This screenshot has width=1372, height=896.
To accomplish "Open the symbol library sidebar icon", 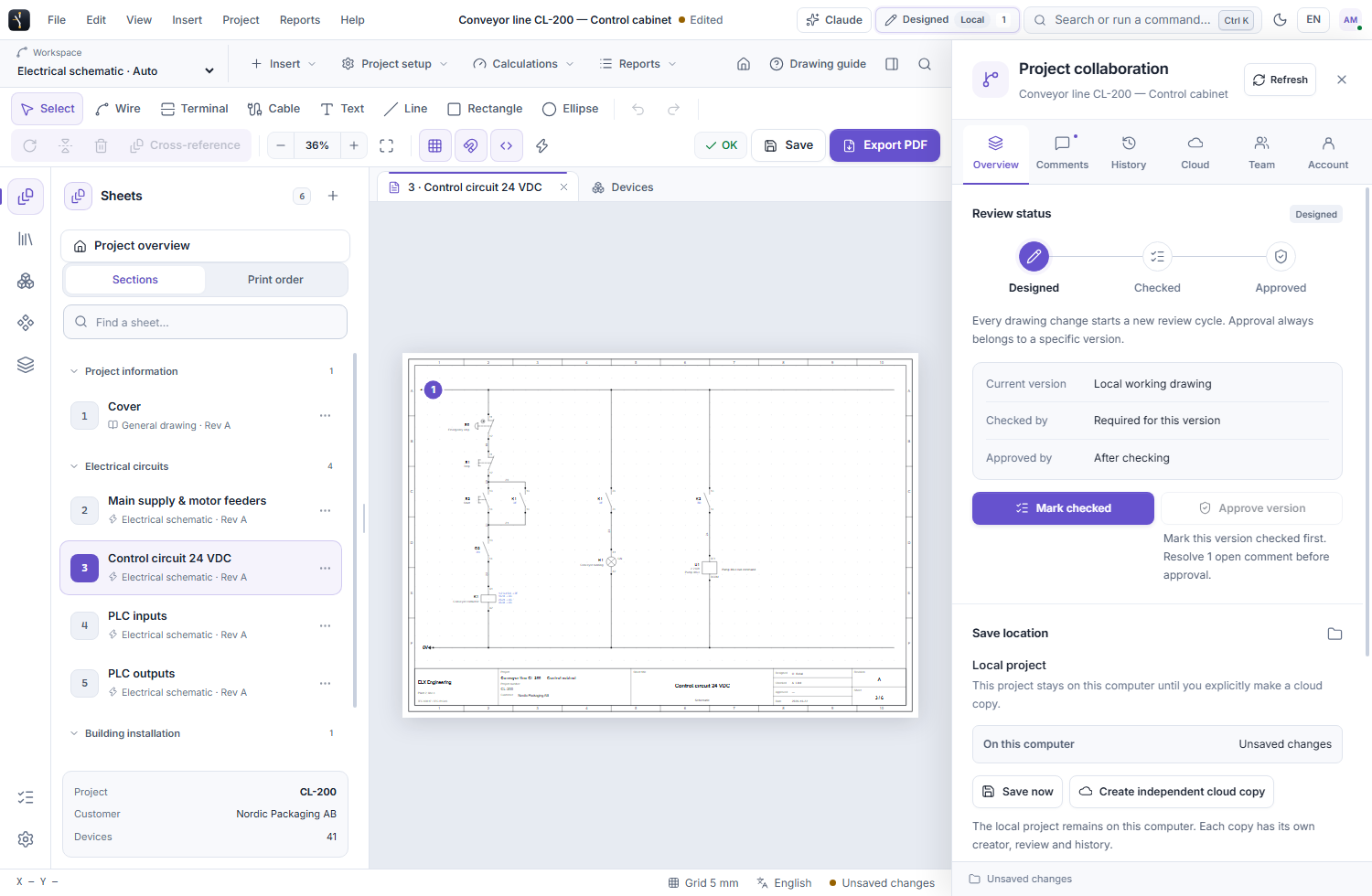I will [26, 239].
